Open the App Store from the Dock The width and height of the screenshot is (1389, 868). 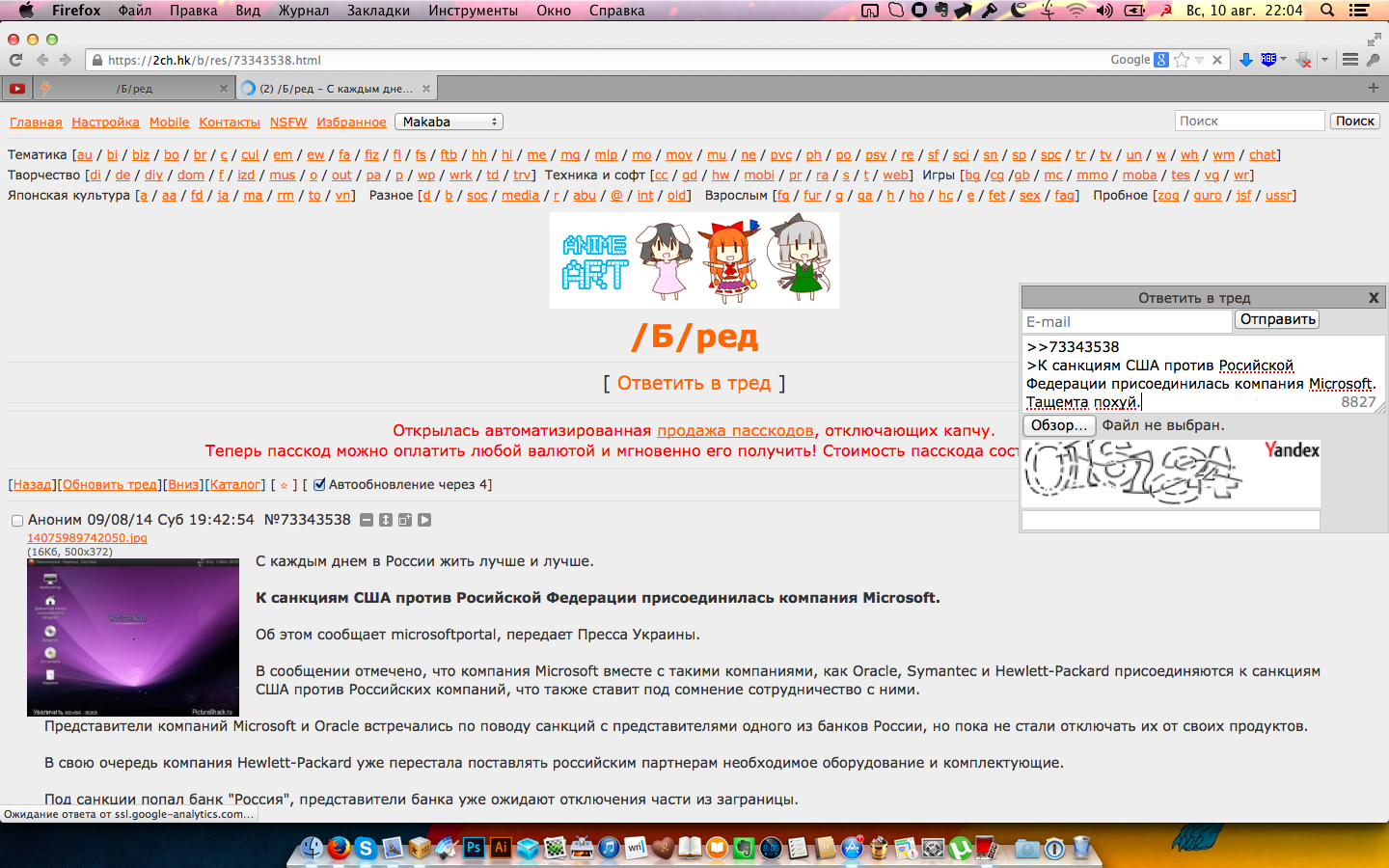click(852, 848)
